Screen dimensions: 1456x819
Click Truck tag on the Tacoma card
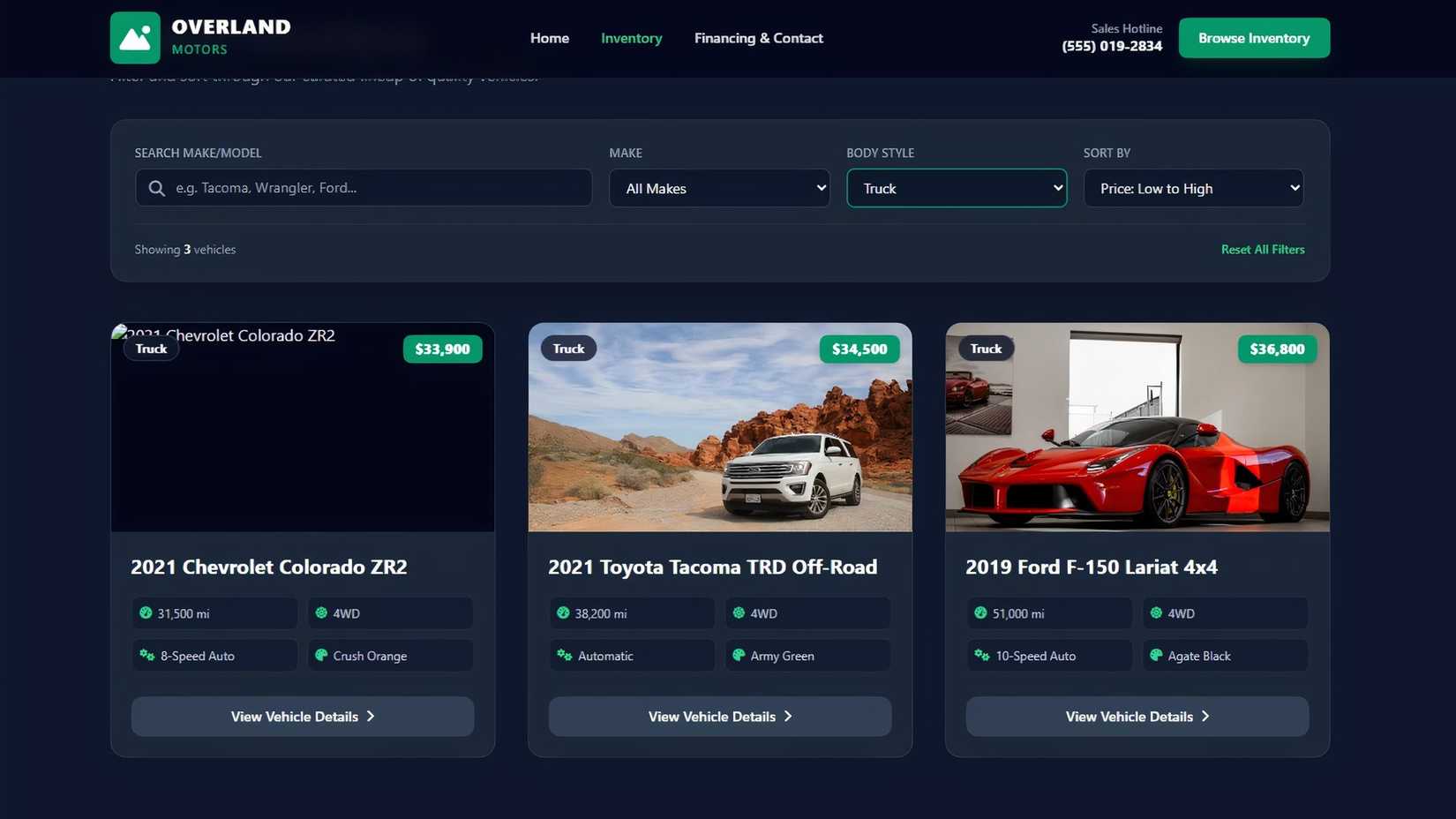point(569,349)
